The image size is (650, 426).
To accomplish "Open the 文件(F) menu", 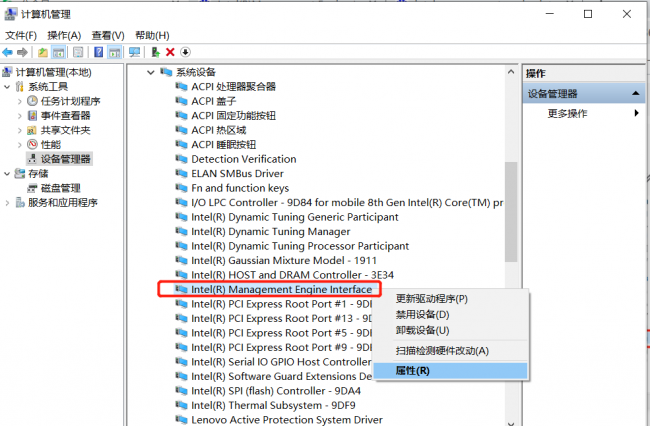I will pyautogui.click(x=21, y=36).
